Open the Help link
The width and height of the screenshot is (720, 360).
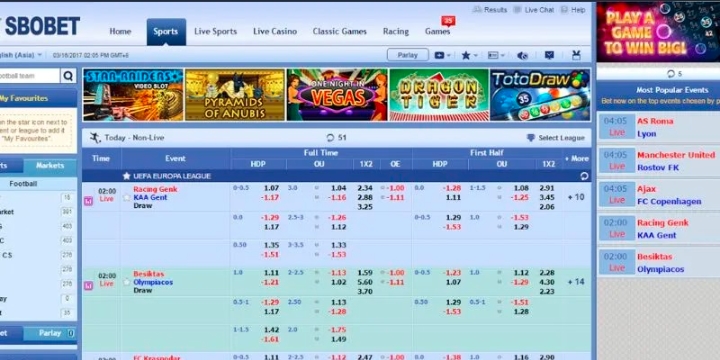(578, 10)
